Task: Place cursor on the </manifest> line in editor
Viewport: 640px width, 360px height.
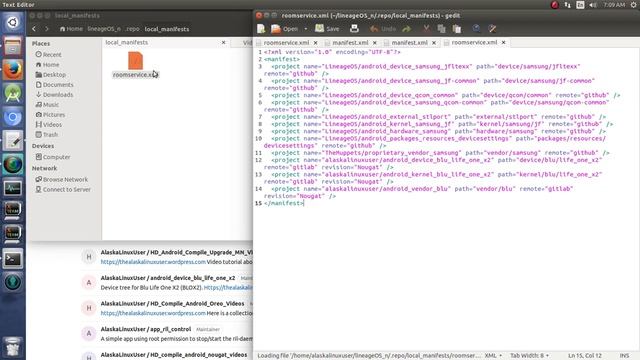Action: click(284, 203)
